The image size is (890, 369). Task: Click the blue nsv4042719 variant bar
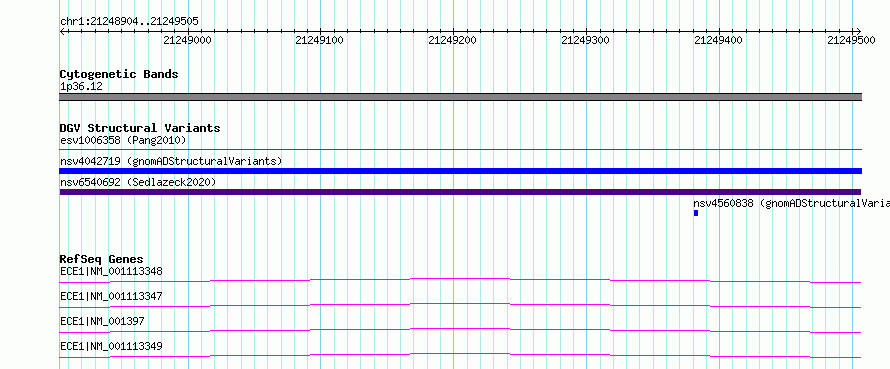(x=460, y=171)
